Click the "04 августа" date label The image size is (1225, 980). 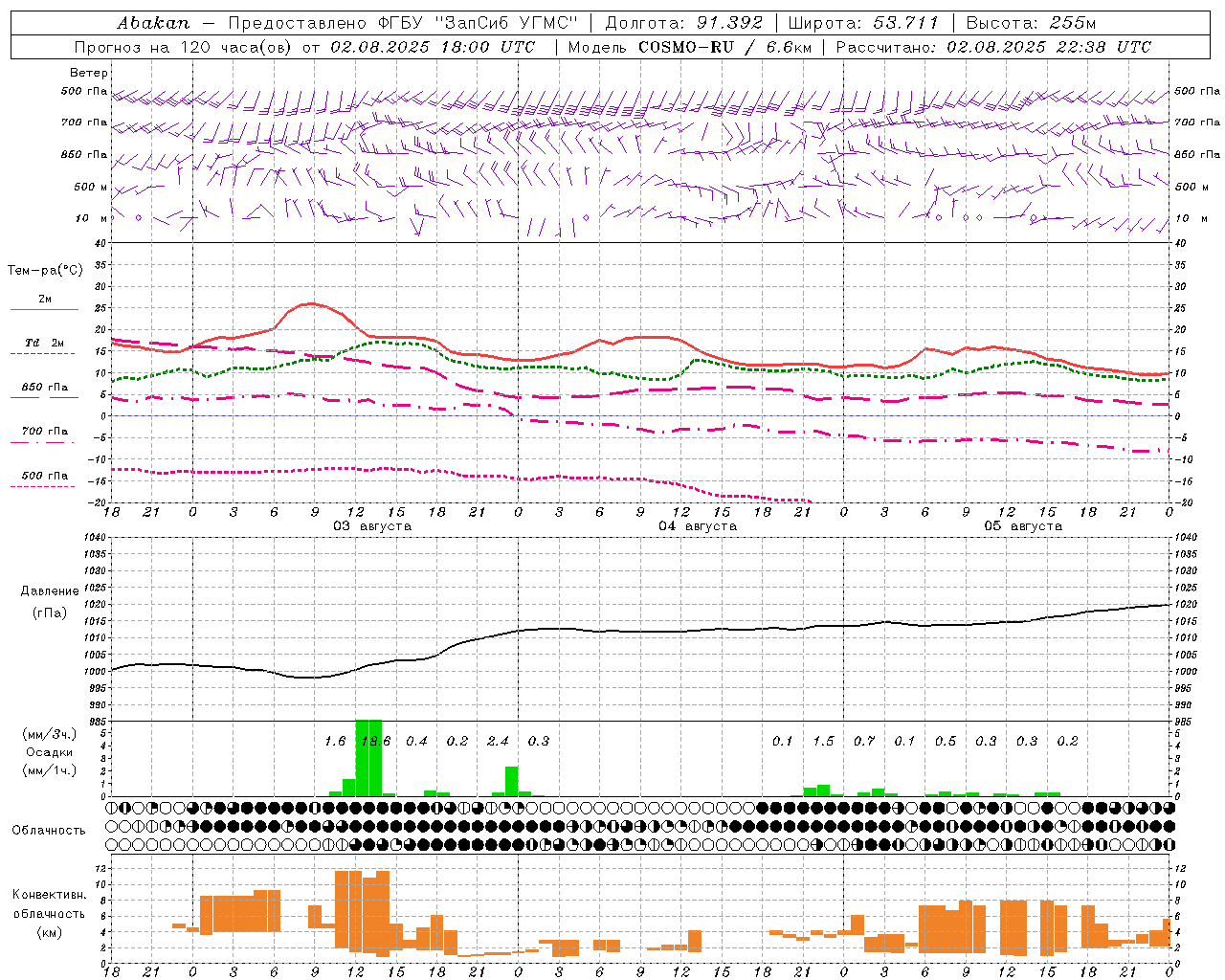pos(698,526)
